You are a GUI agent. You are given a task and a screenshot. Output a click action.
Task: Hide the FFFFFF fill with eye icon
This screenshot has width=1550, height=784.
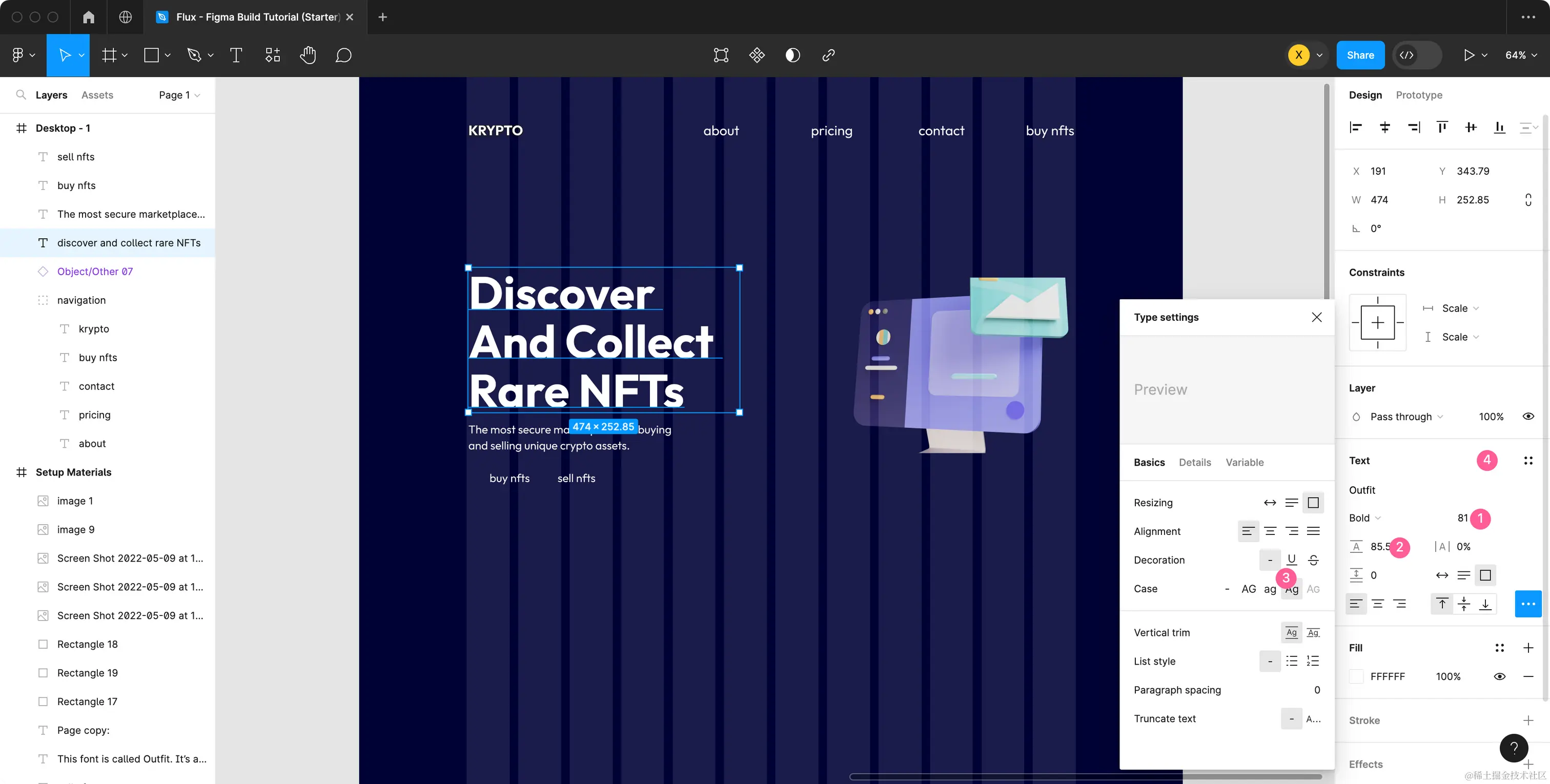pos(1499,676)
